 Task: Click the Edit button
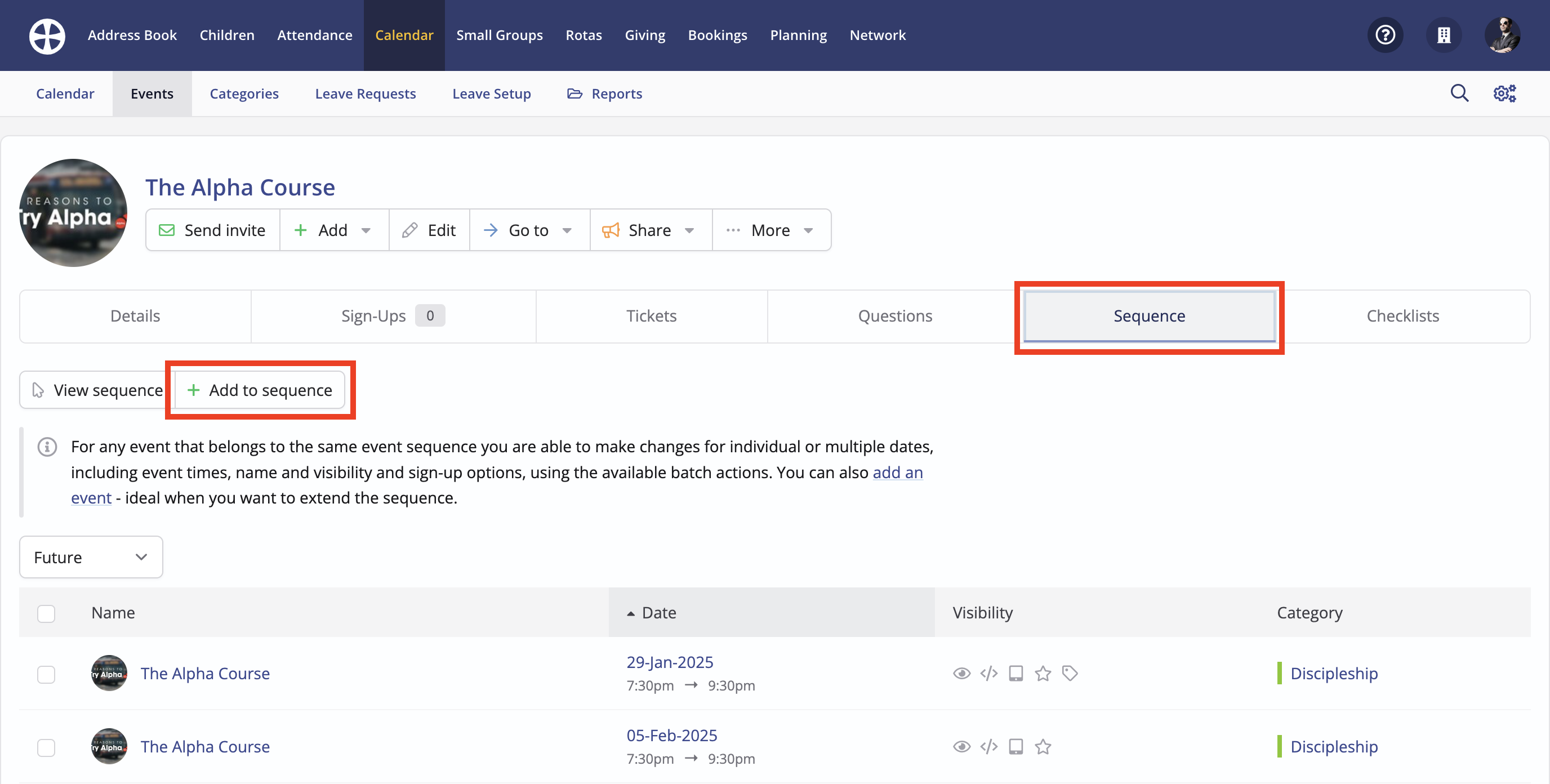[x=430, y=230]
